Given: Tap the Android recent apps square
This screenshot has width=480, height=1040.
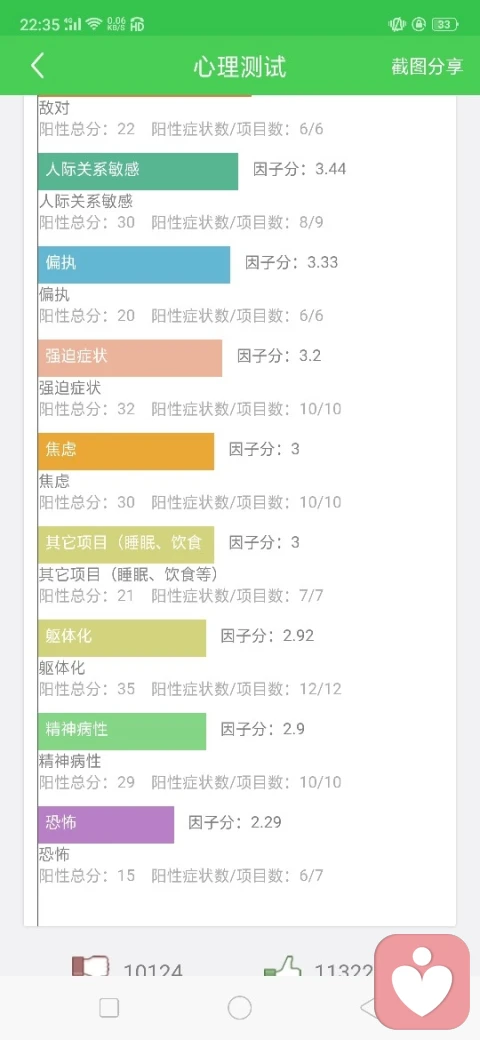Looking at the screenshot, I should 109,1008.
